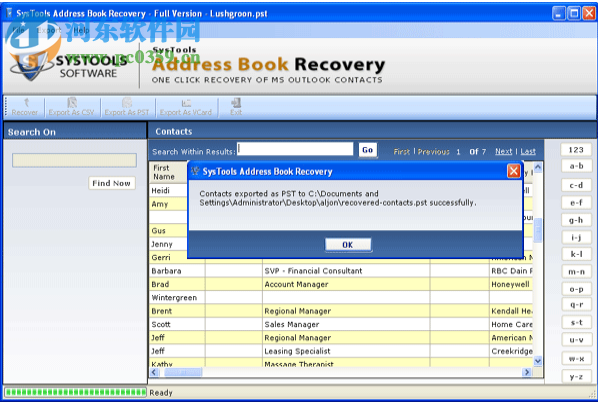Filter contacts by i-j index
Image resolution: width=598 pixels, height=402 pixels.
pyautogui.click(x=576, y=238)
